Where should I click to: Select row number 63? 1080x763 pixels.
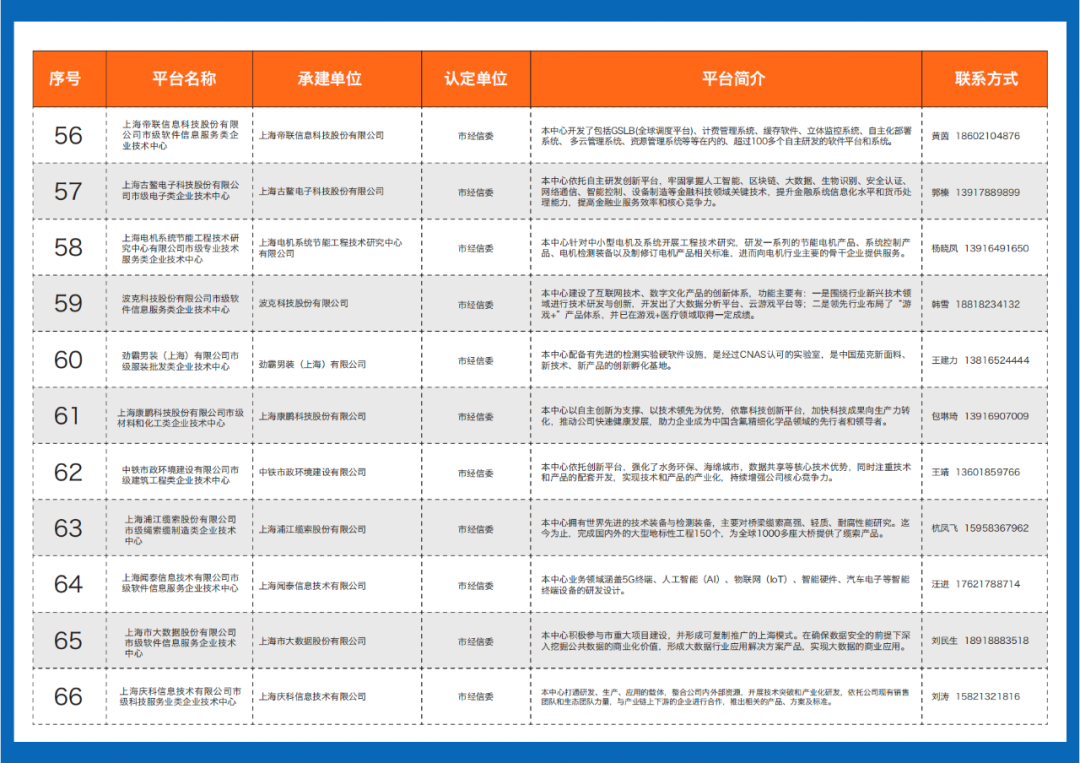coord(68,528)
